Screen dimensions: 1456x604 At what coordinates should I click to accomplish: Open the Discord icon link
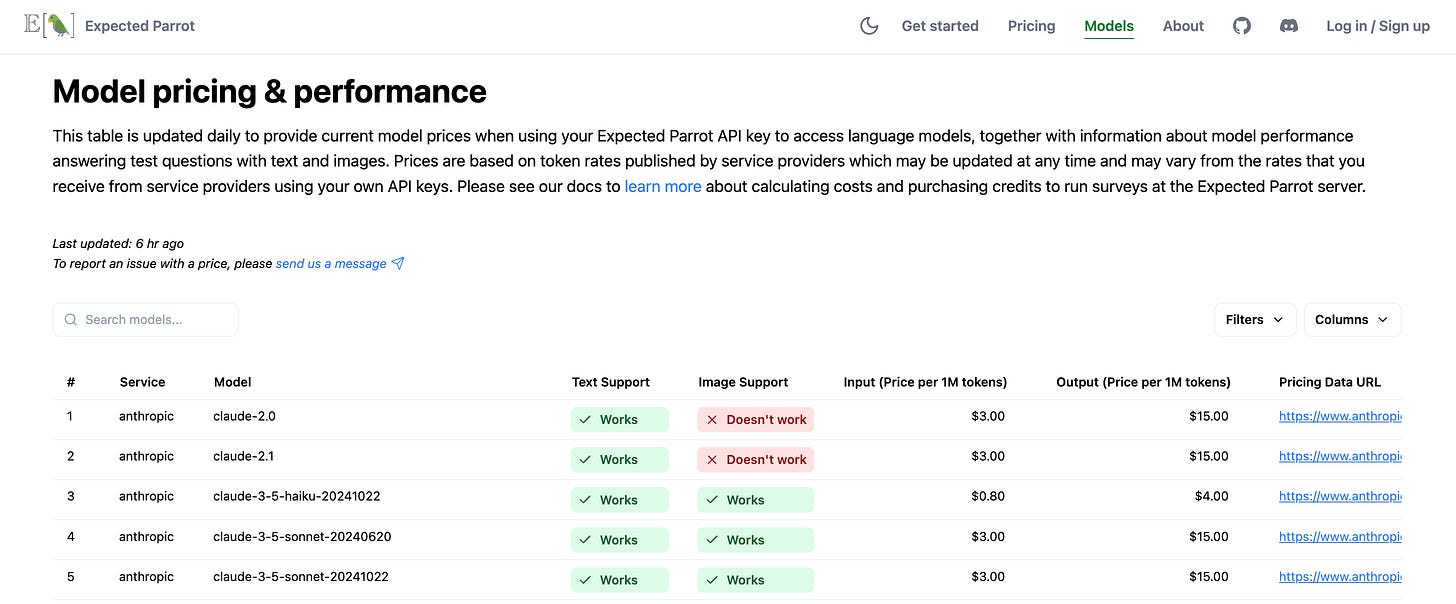1289,26
